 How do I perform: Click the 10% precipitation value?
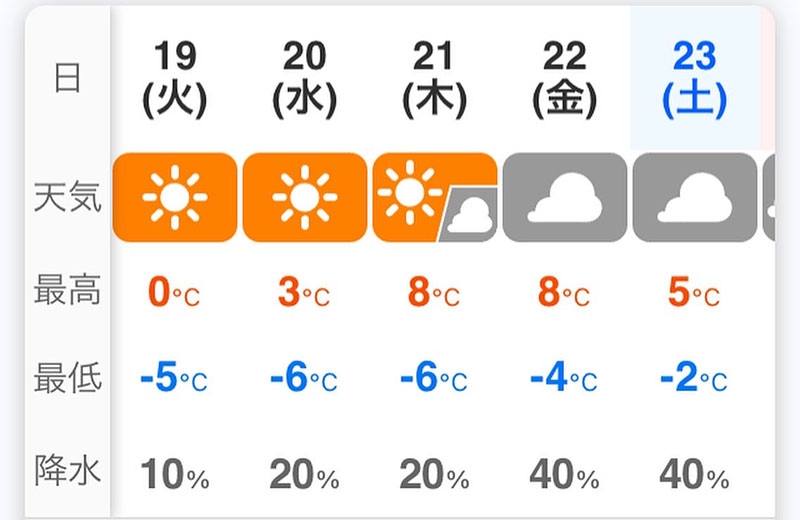174,474
